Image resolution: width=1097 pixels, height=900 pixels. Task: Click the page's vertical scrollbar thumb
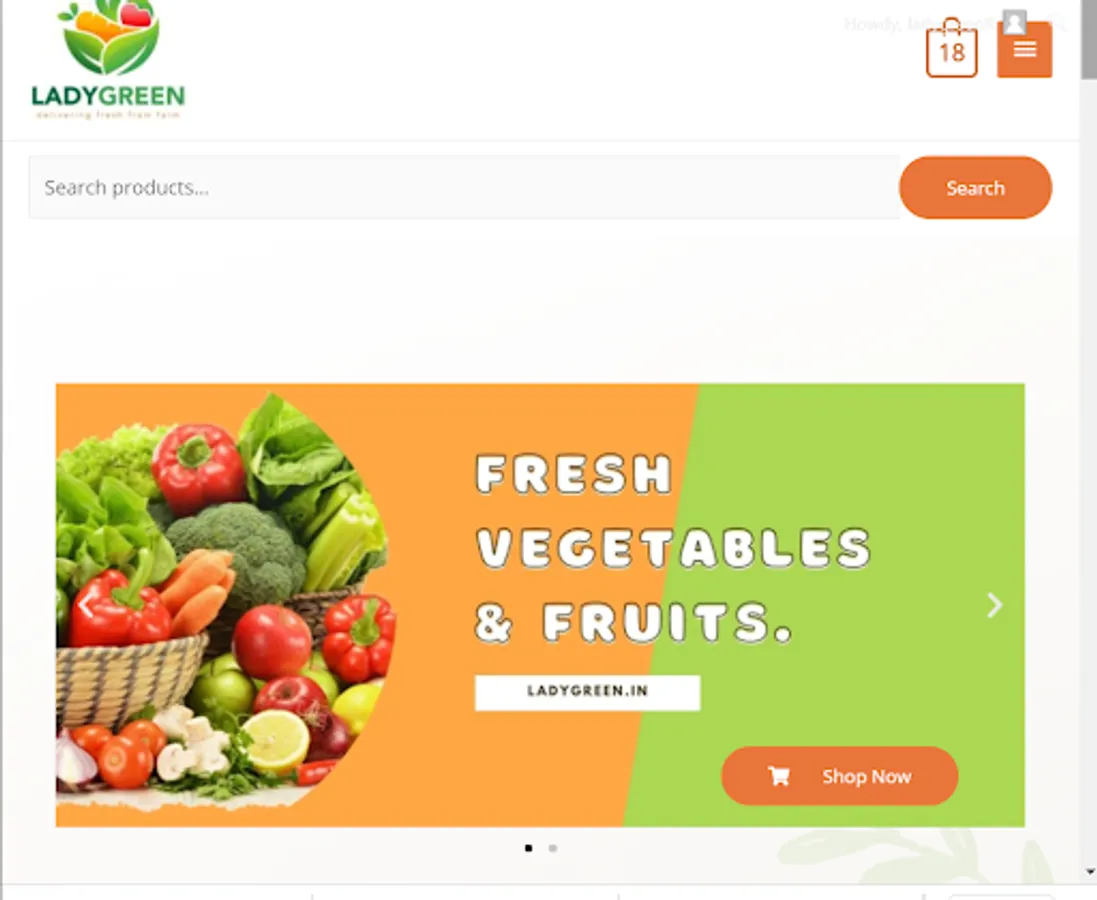(1089, 38)
